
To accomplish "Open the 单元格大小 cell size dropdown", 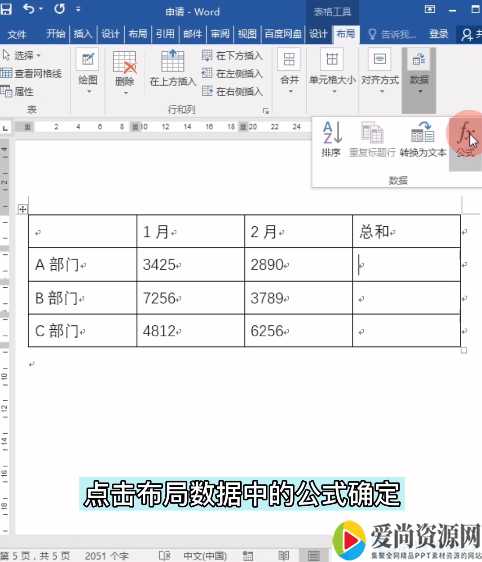I will (332, 72).
